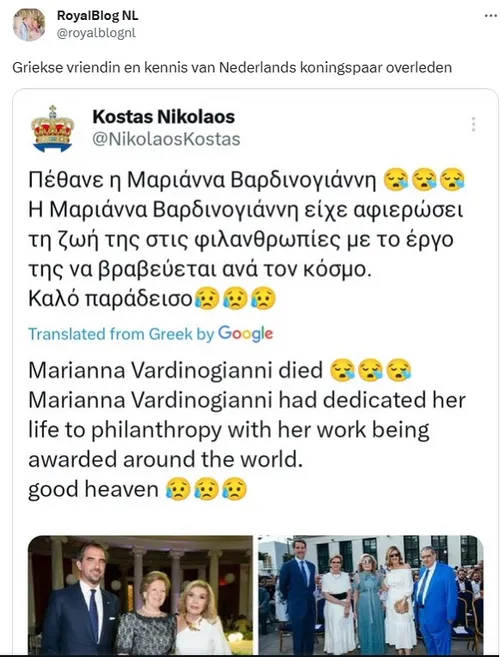The image size is (500, 657).
Task: Click crying emojis after Greek 'Βαρδινογιάννη'
Action: point(425,180)
